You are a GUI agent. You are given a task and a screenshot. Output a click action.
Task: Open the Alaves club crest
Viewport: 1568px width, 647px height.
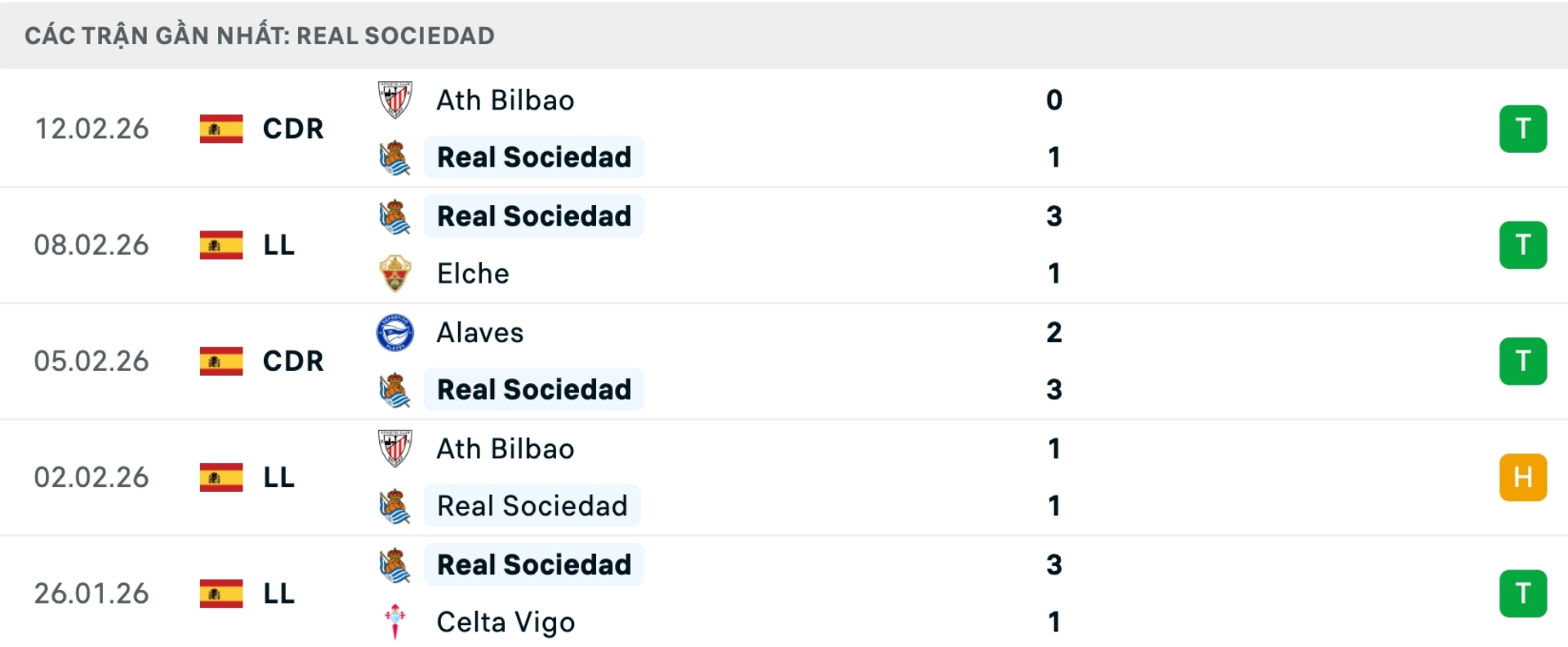394,332
